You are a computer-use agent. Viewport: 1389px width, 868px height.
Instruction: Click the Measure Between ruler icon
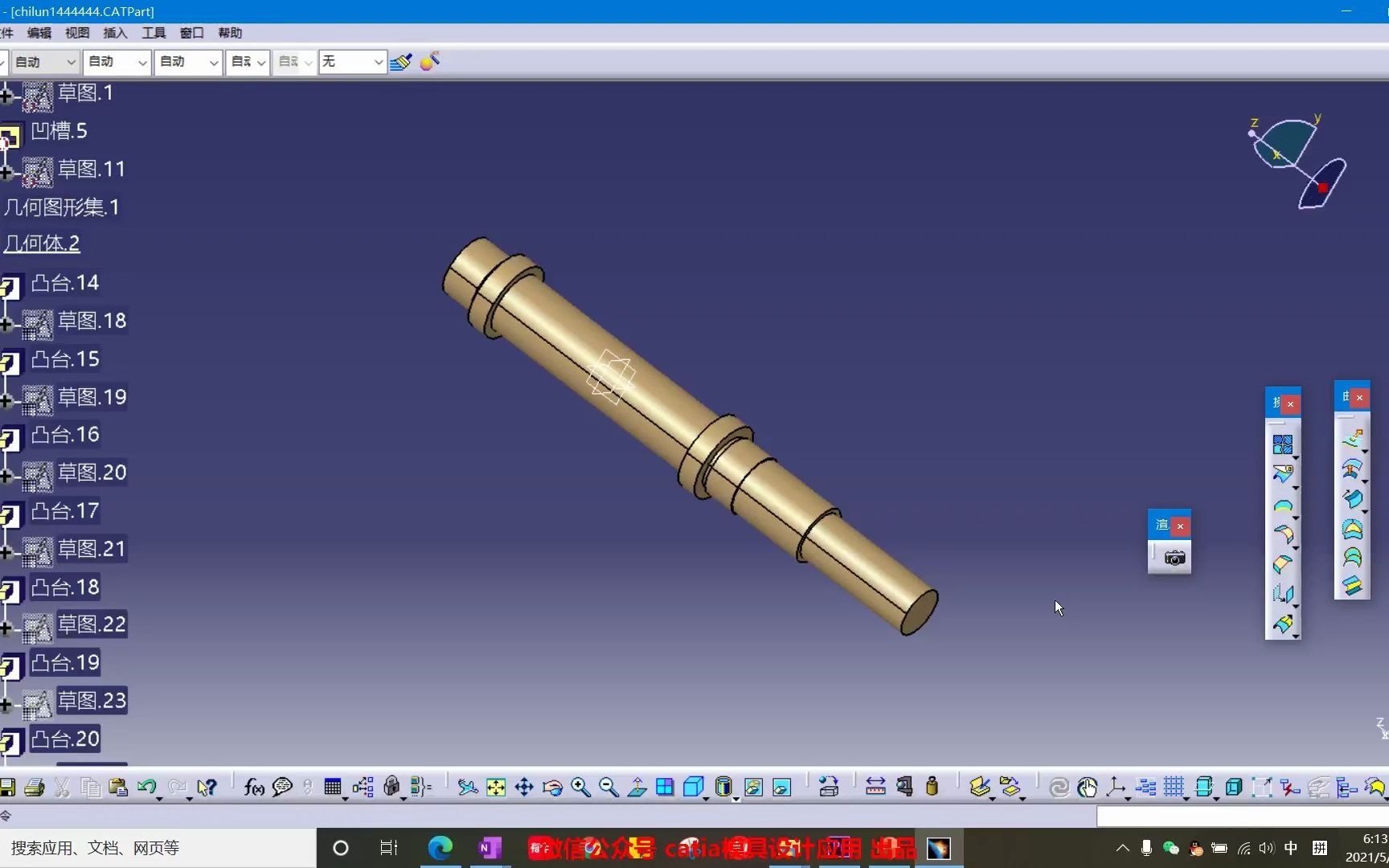[875, 788]
